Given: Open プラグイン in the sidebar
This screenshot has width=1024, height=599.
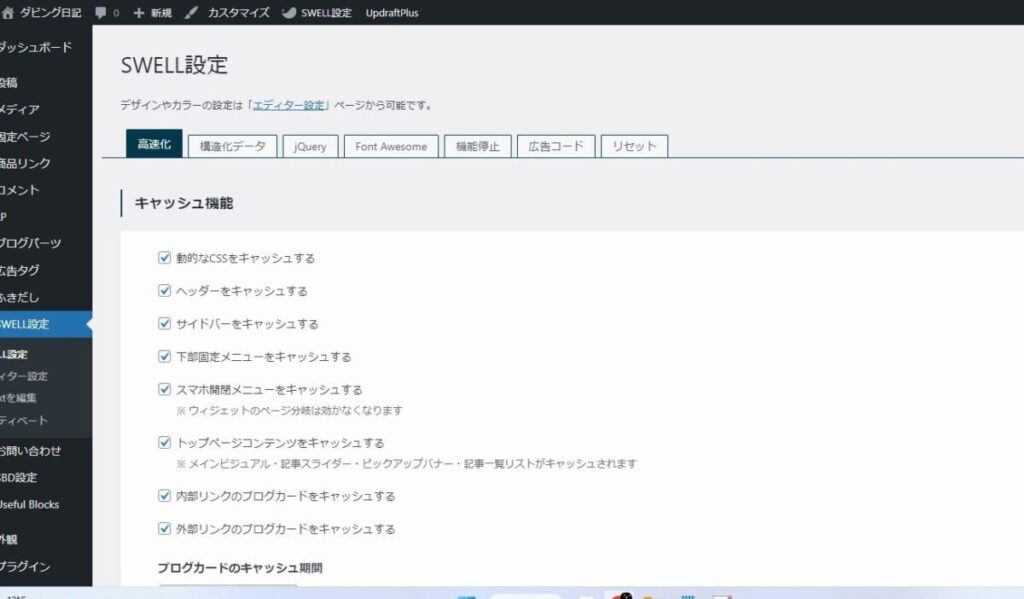Looking at the screenshot, I should [x=25, y=566].
